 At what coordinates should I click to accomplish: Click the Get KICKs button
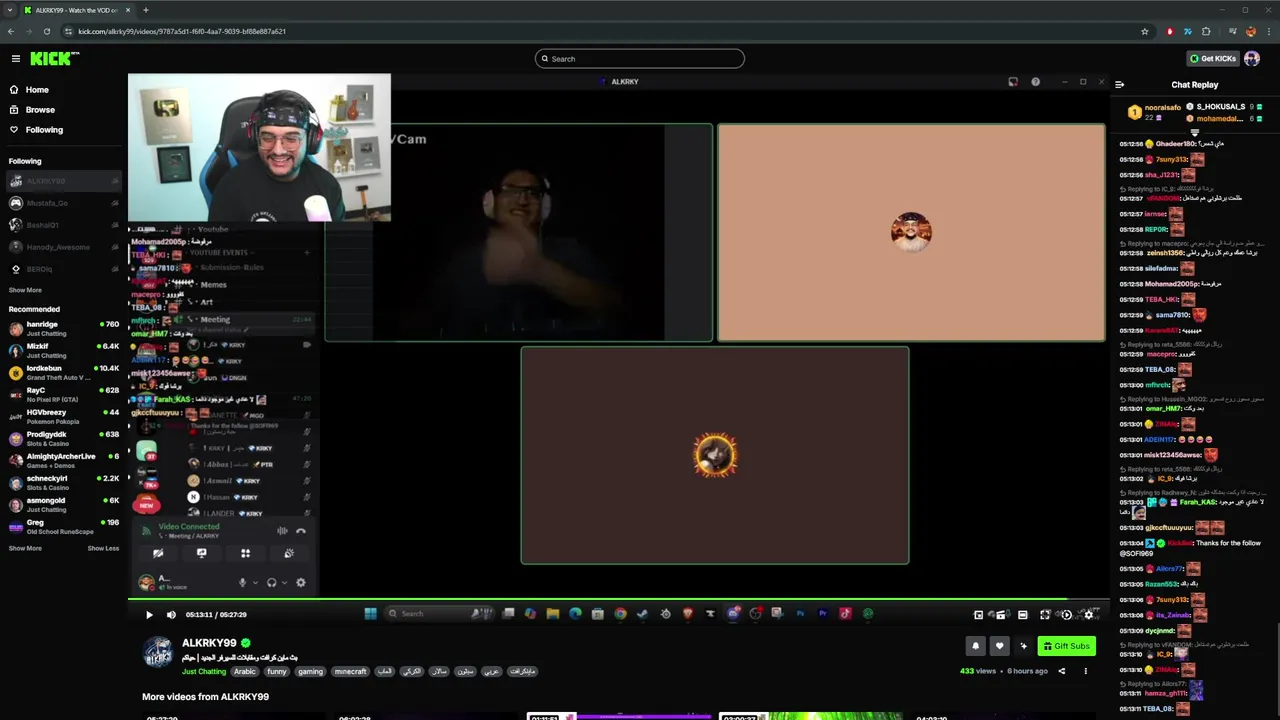tap(1212, 58)
